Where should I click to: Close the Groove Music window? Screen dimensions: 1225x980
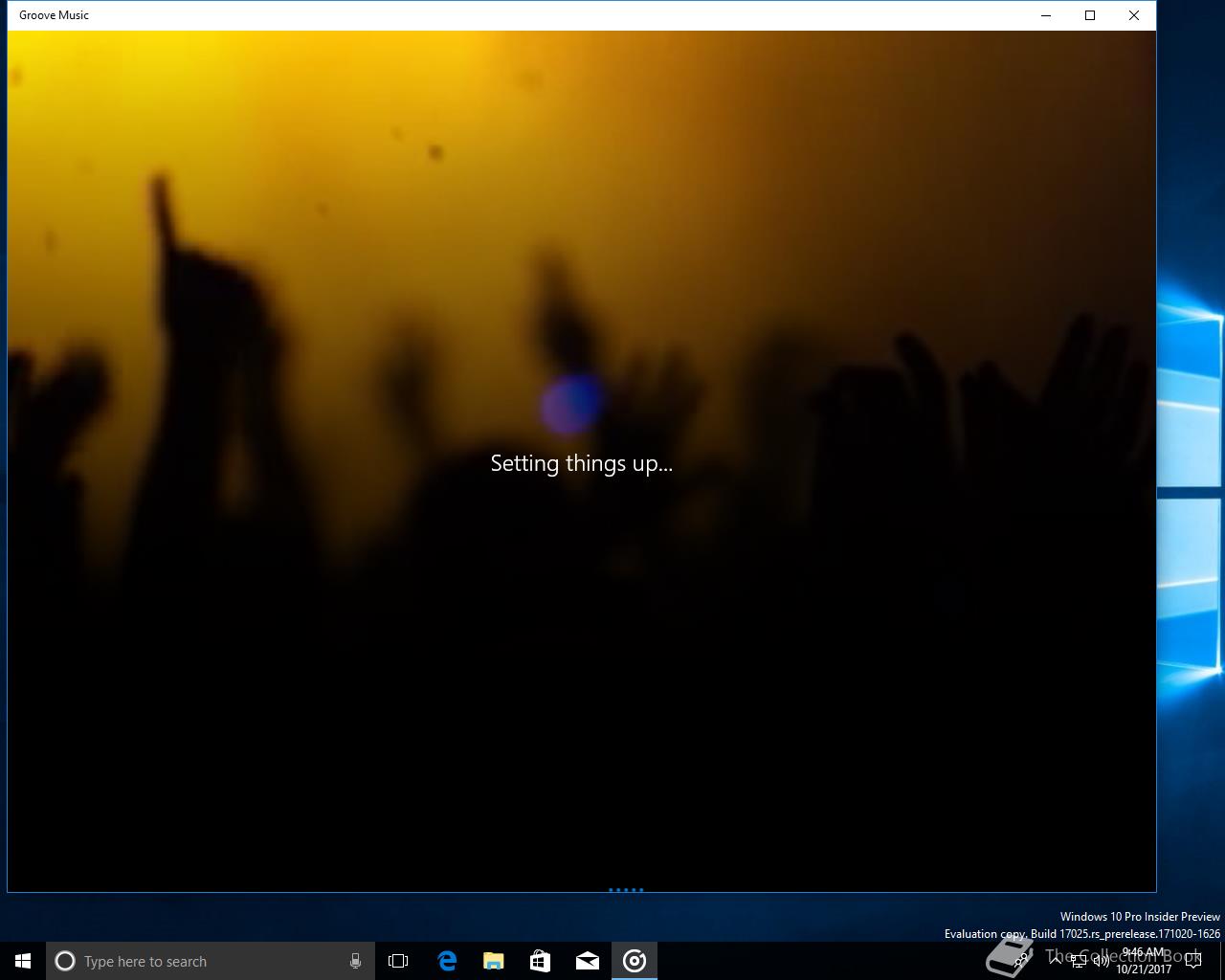click(1134, 15)
